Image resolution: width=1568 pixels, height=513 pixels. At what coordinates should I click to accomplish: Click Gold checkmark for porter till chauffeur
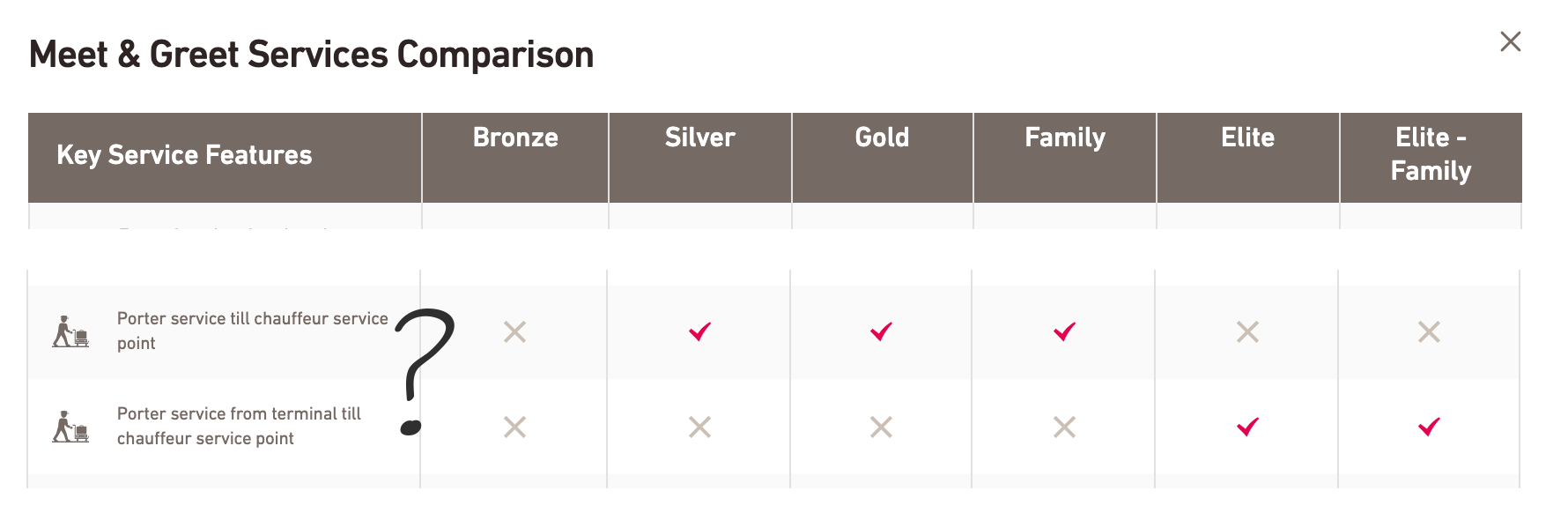click(881, 331)
